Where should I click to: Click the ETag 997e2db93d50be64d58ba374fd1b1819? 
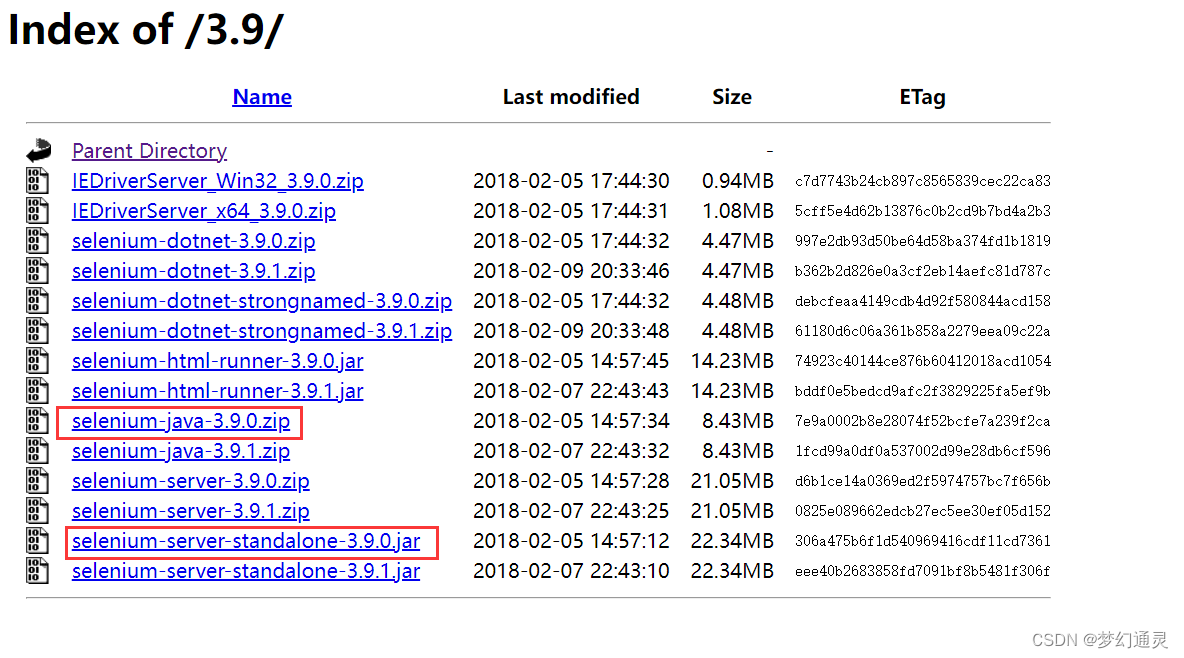click(x=923, y=241)
